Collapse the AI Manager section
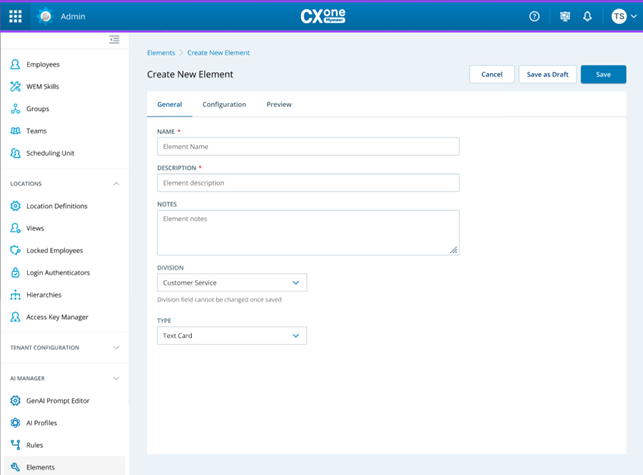This screenshot has width=643, height=475. point(116,379)
